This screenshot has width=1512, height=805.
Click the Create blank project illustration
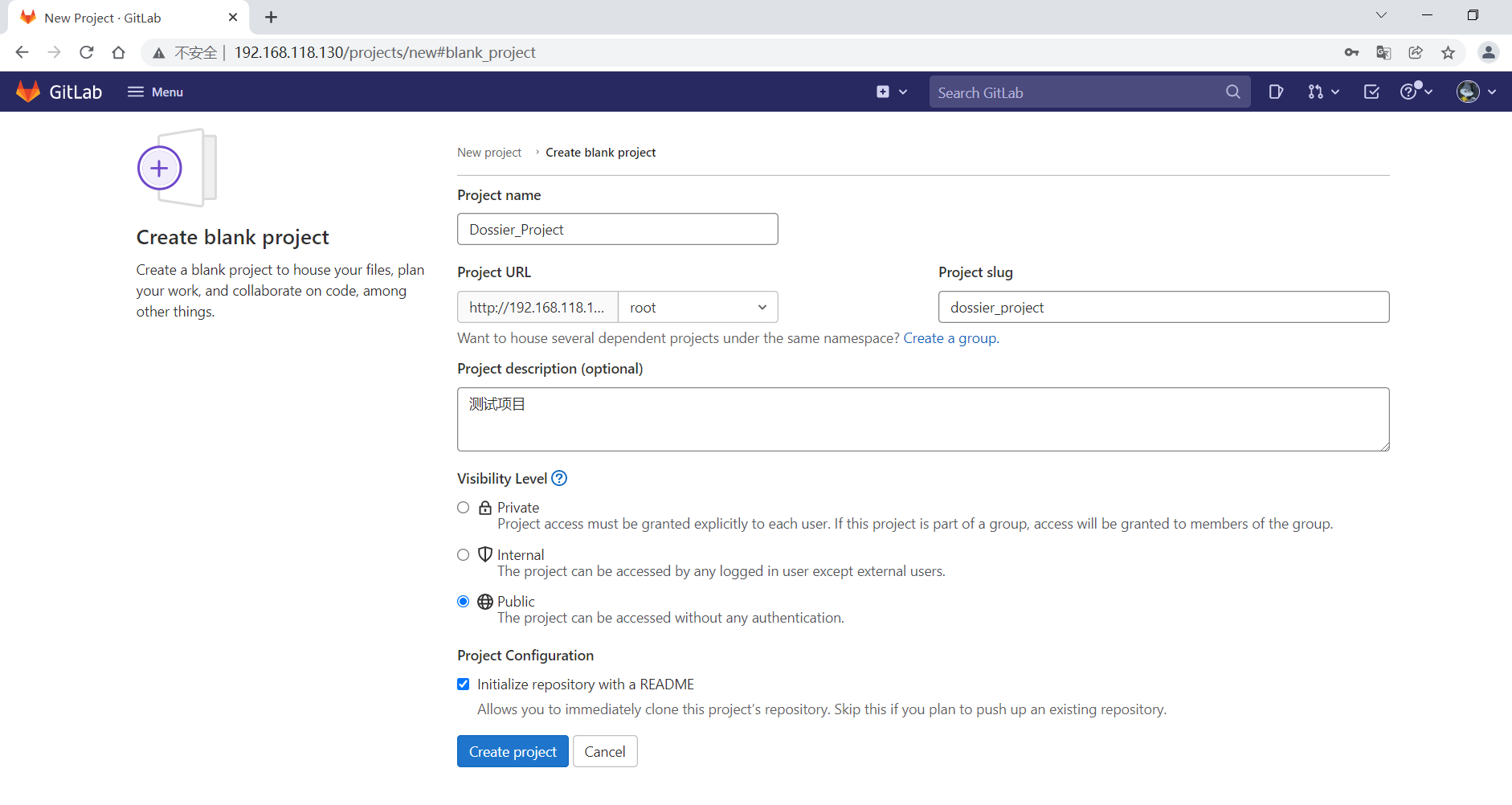[x=178, y=168]
